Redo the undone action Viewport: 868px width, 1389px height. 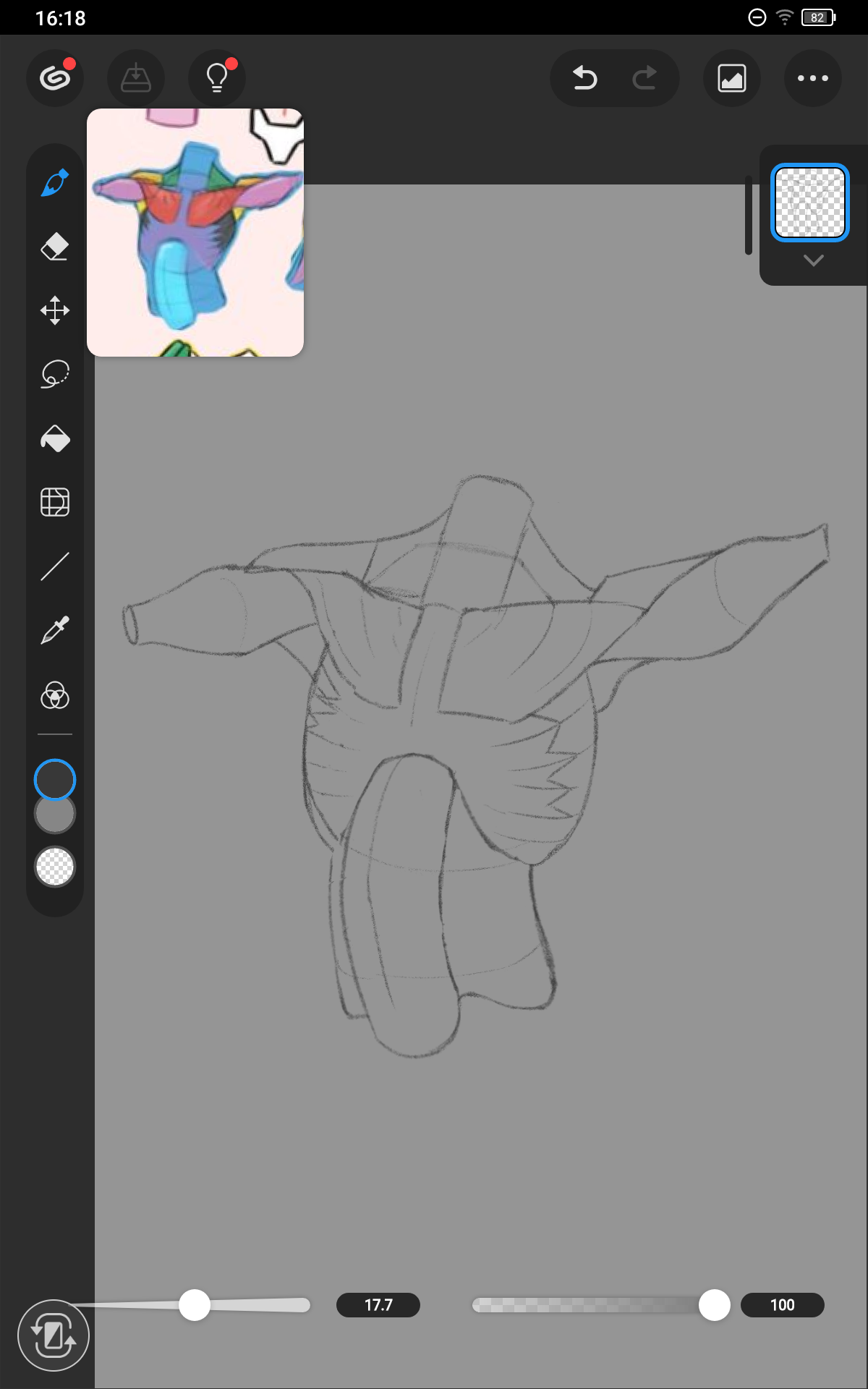click(644, 78)
